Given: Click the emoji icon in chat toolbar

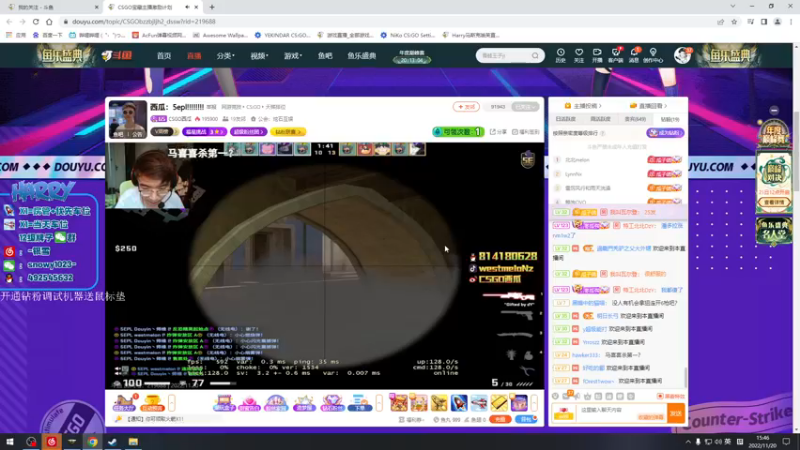Looking at the screenshot, I should 556,396.
